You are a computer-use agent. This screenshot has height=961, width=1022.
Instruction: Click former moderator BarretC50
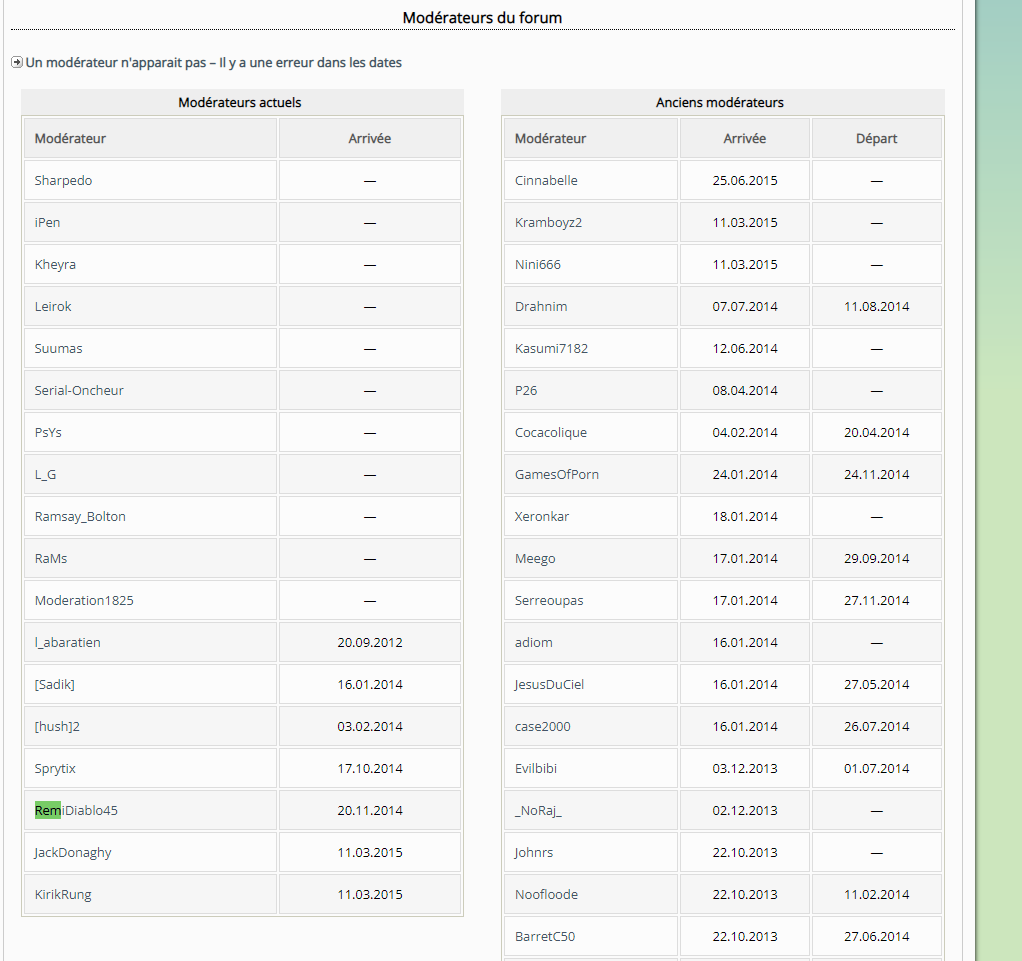tap(544, 936)
